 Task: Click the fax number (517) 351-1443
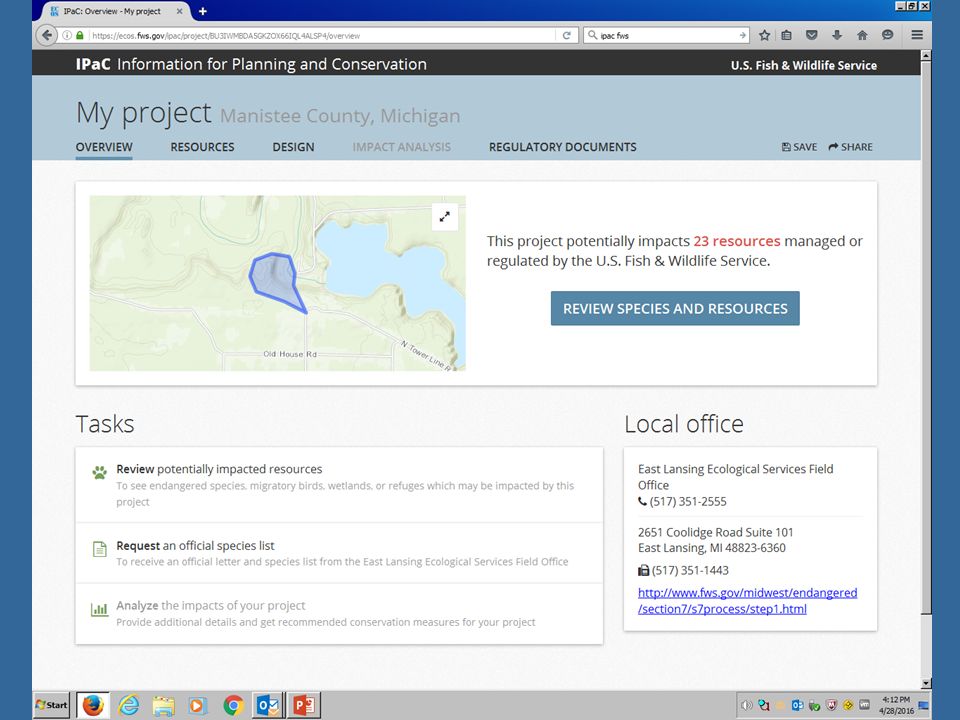click(690, 571)
